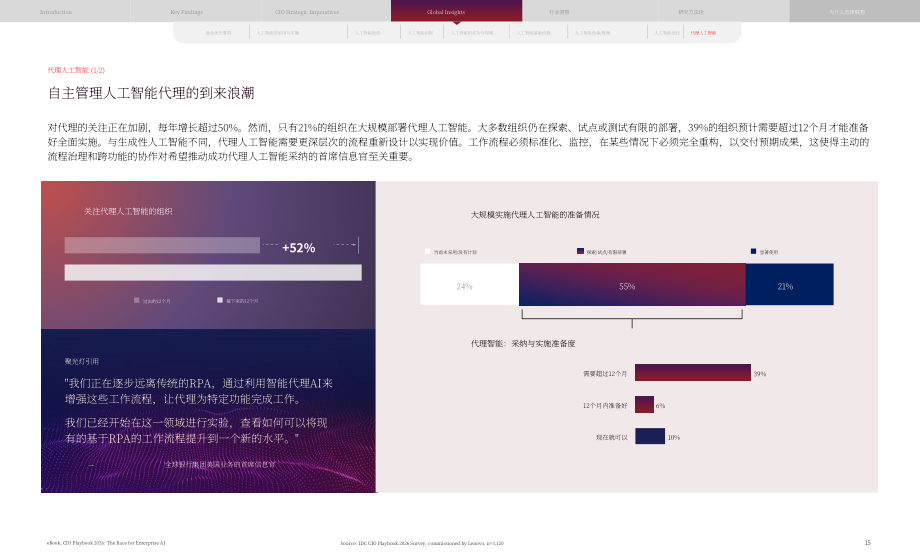
Task: Click the navy legend swatch above the 21% segment
Action: [x=753, y=251]
